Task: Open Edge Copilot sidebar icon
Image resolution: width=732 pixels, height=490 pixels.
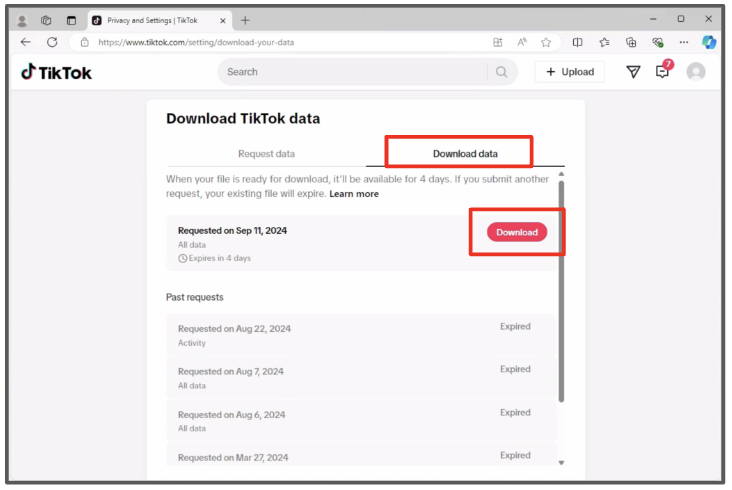Action: point(709,42)
